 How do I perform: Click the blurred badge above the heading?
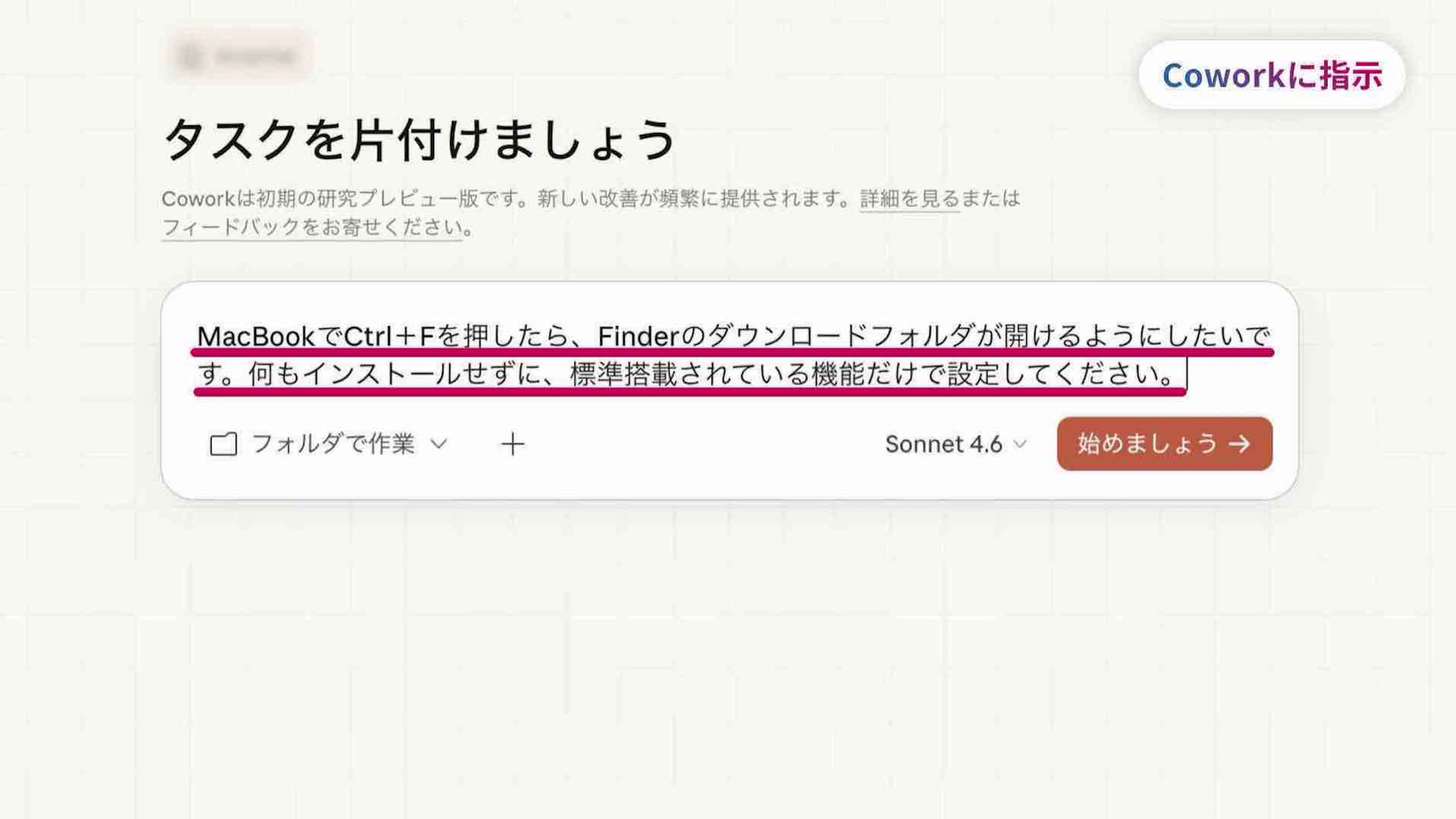click(x=242, y=57)
